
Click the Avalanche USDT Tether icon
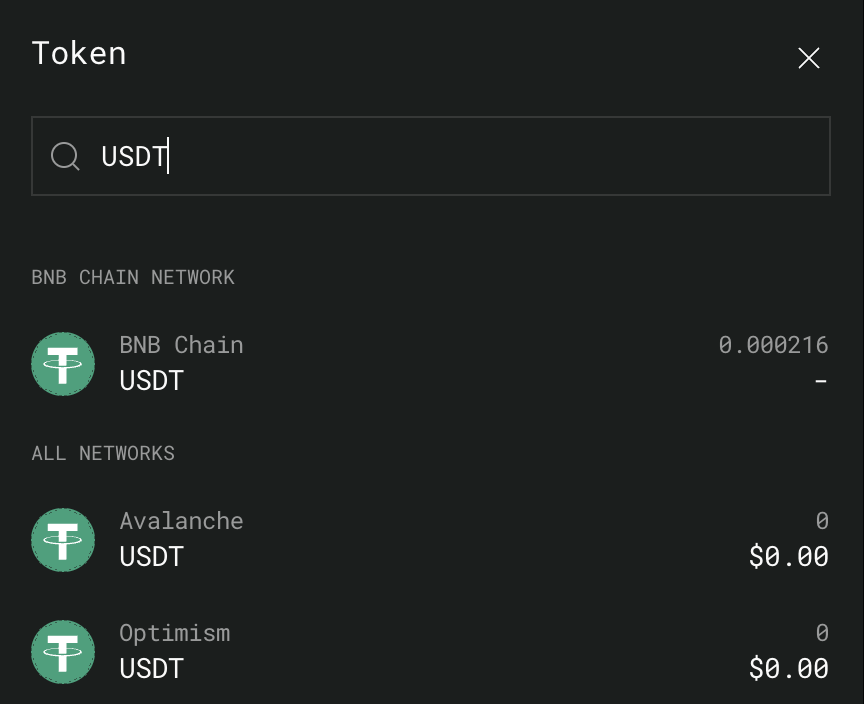point(63,540)
